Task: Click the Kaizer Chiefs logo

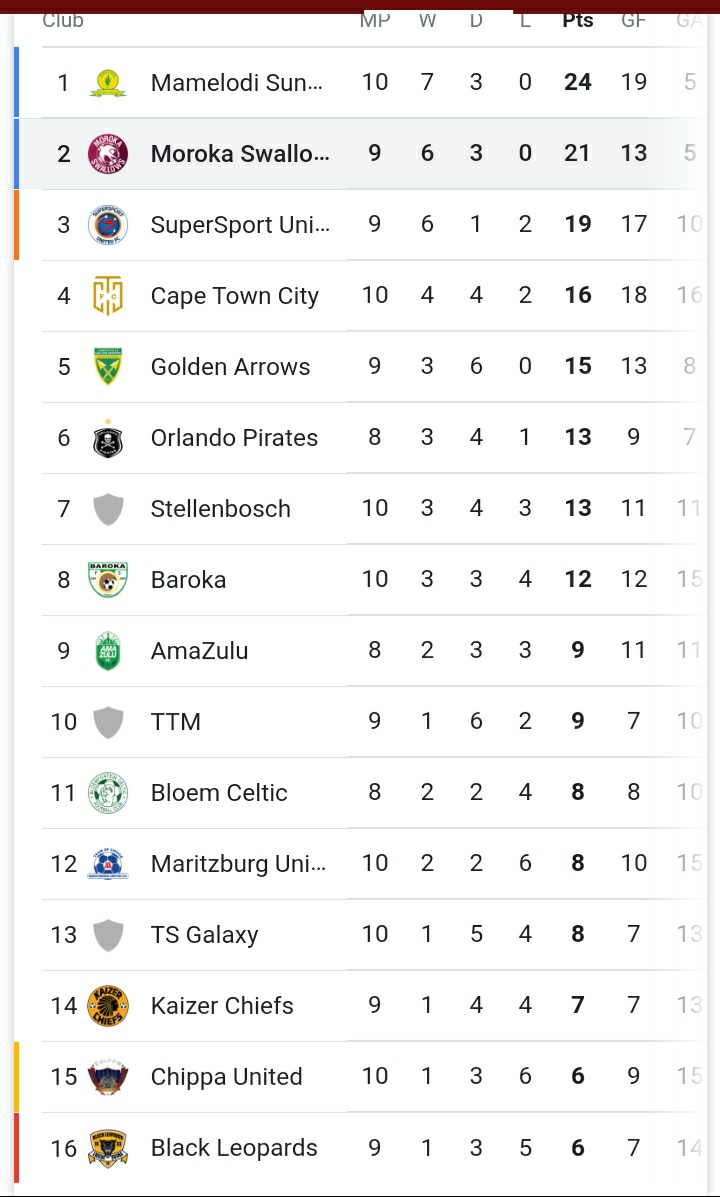Action: pyautogui.click(x=108, y=1005)
